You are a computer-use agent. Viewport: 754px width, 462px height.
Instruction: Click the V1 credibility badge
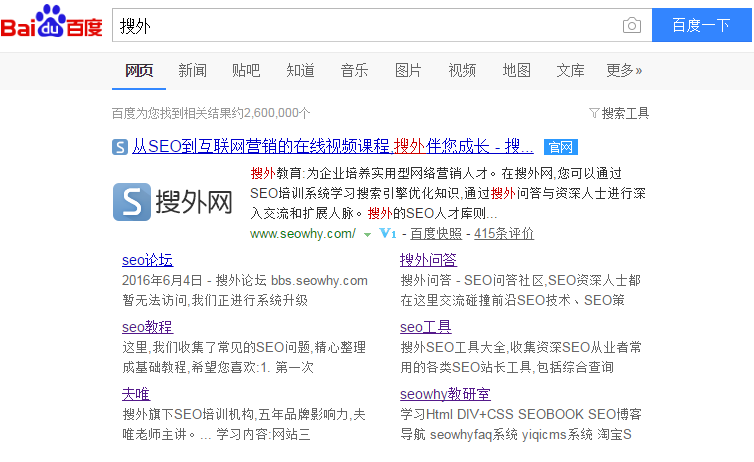[388, 234]
